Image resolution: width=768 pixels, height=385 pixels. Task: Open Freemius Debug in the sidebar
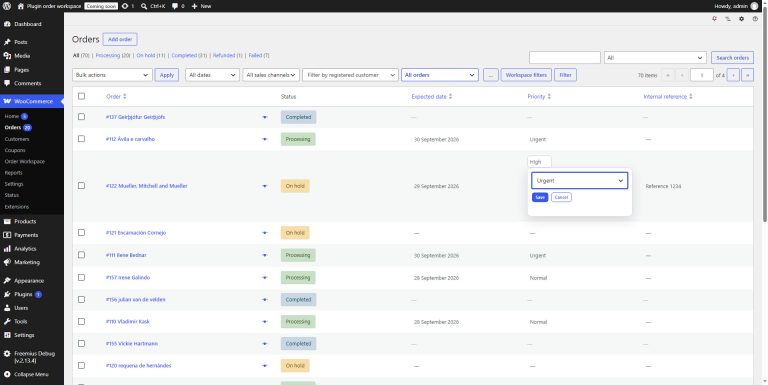tap(32, 357)
